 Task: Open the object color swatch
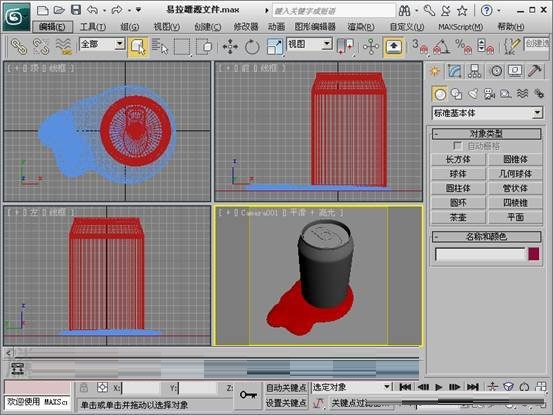534,254
